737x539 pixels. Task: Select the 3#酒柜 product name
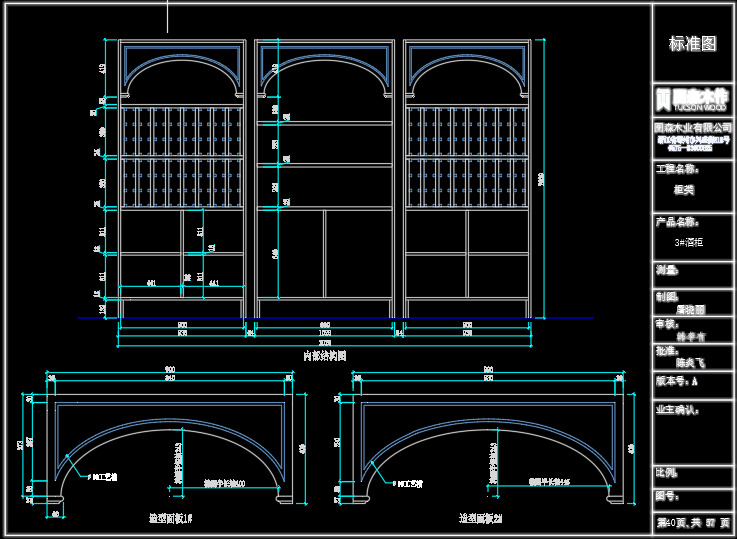pyautogui.click(x=689, y=242)
